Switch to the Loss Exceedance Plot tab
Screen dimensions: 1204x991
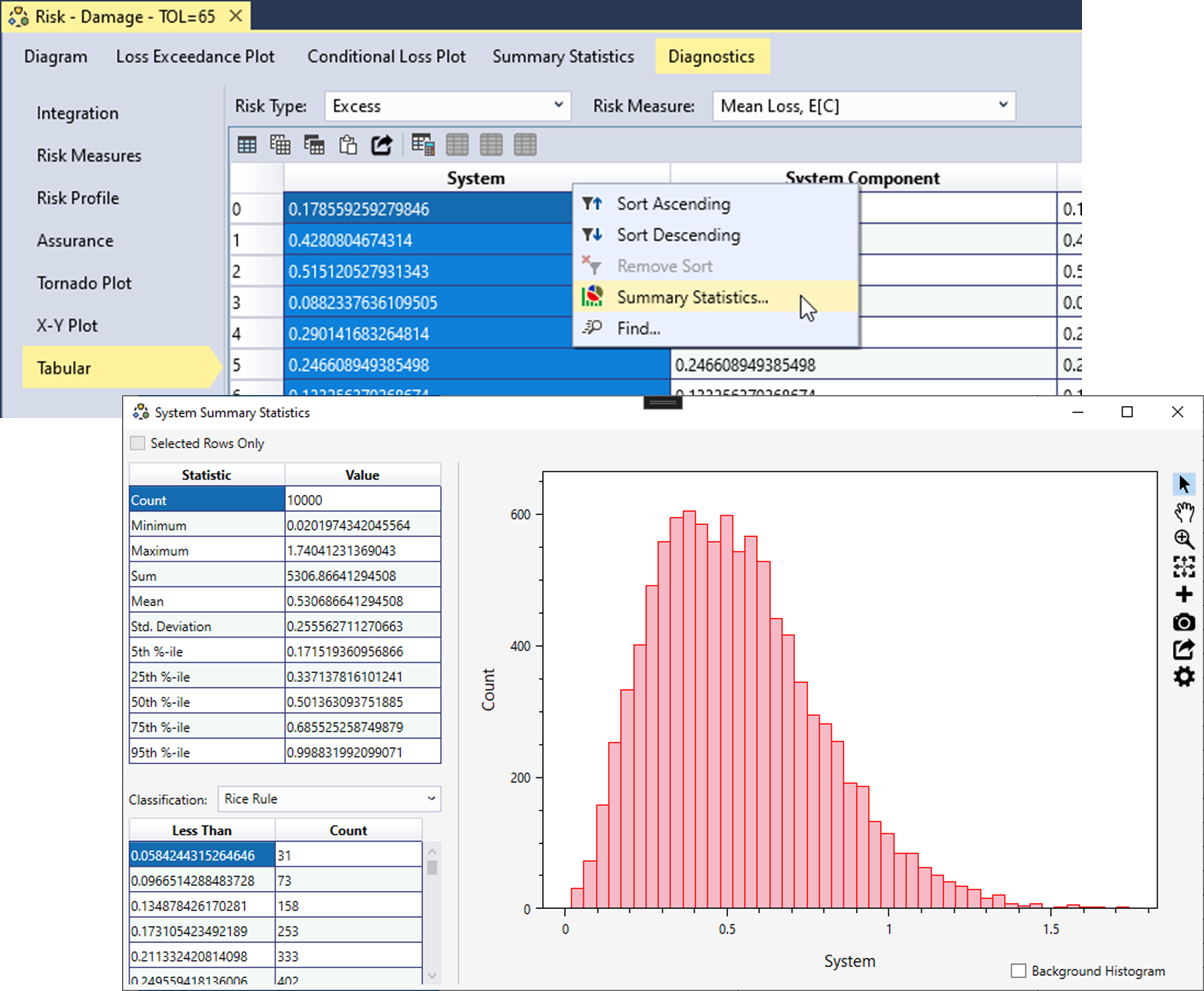click(x=197, y=56)
